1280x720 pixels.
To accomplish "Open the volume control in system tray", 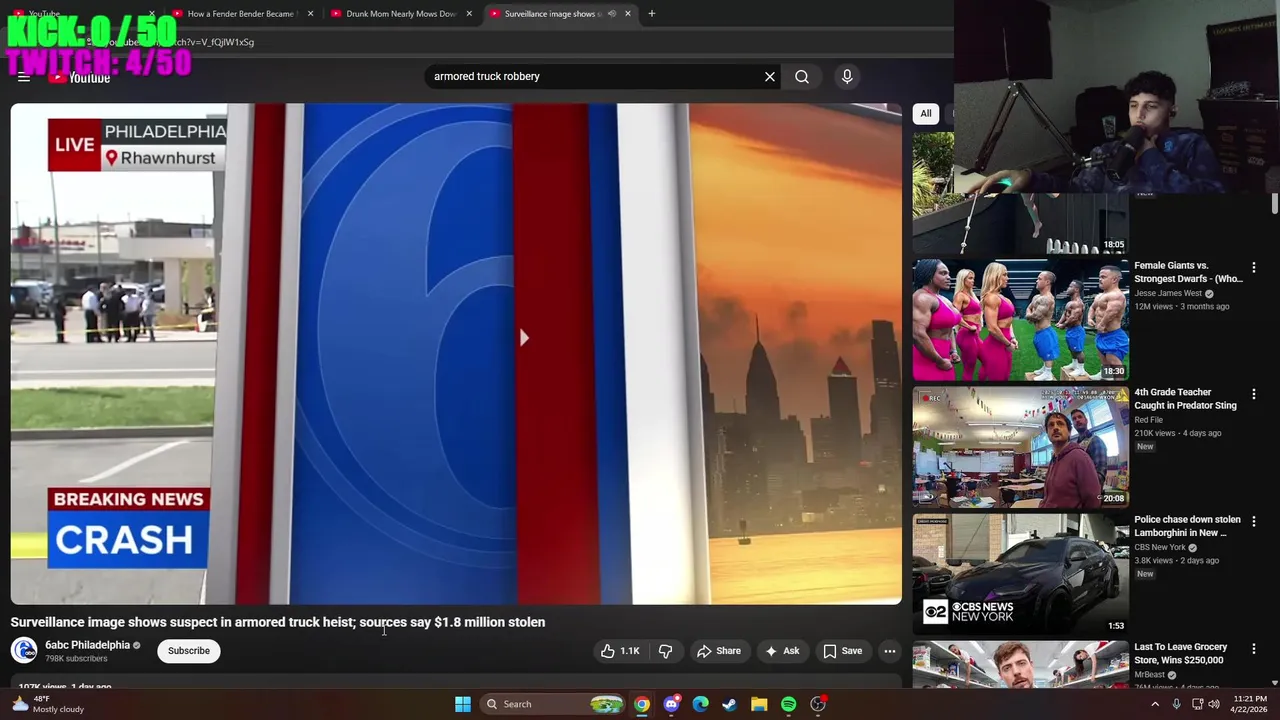I will tap(1214, 704).
